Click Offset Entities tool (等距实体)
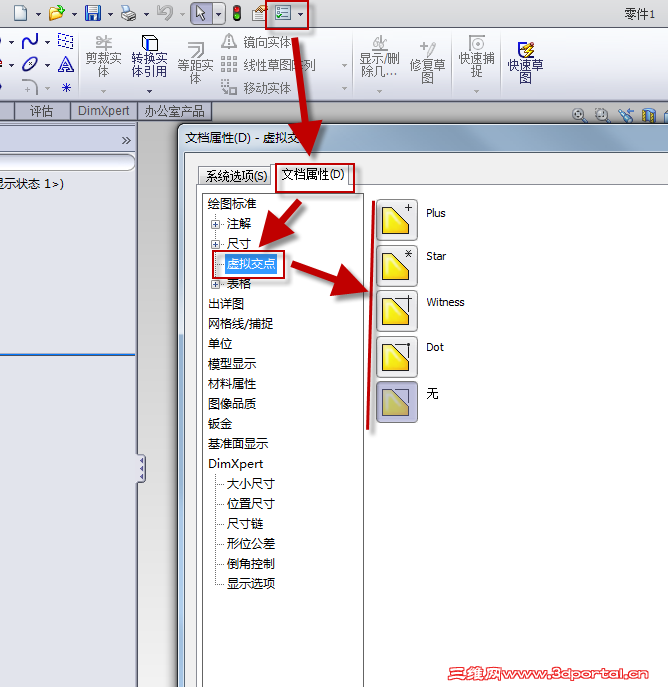668x687 pixels. point(195,64)
